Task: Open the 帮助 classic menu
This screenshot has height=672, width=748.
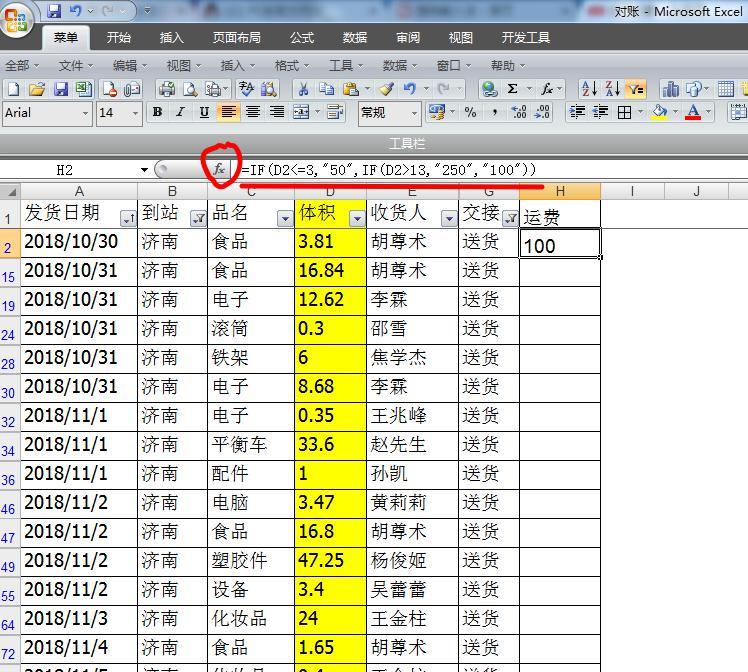Action: 508,65
